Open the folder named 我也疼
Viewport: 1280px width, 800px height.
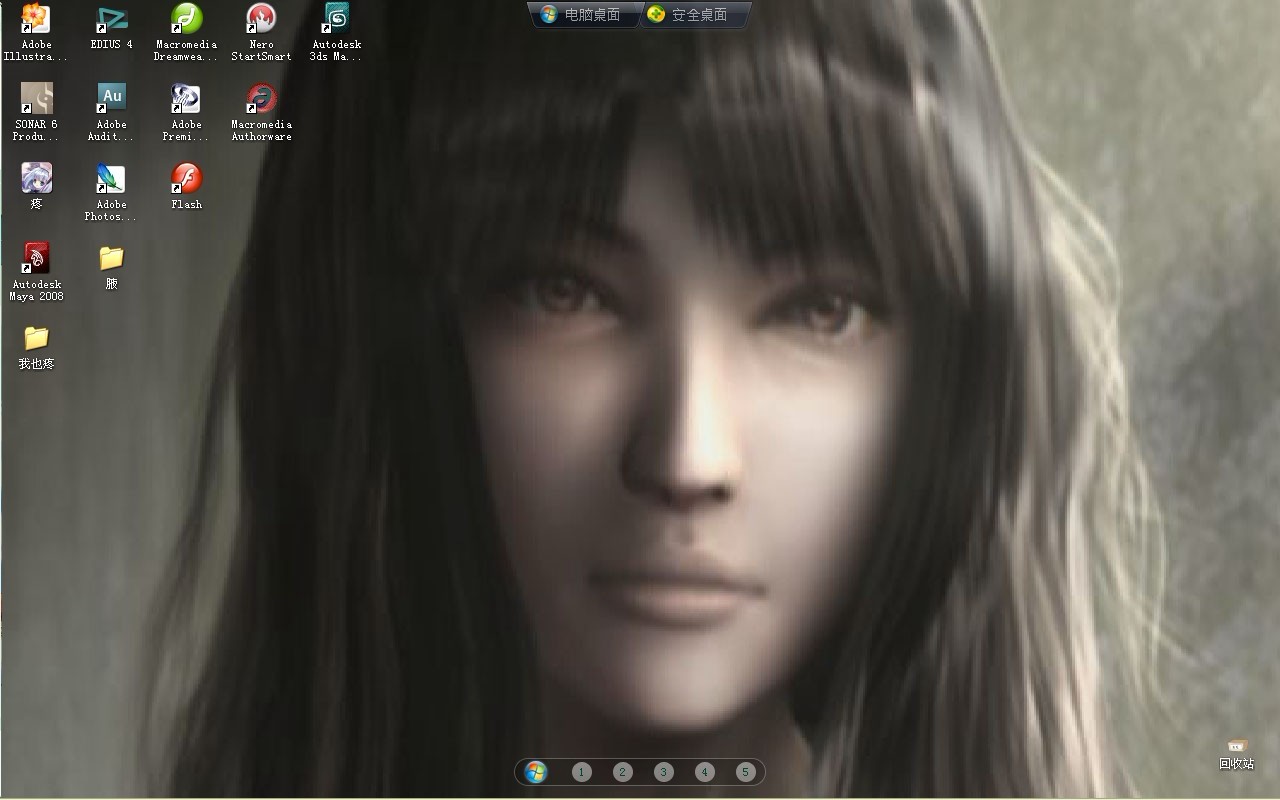point(36,340)
